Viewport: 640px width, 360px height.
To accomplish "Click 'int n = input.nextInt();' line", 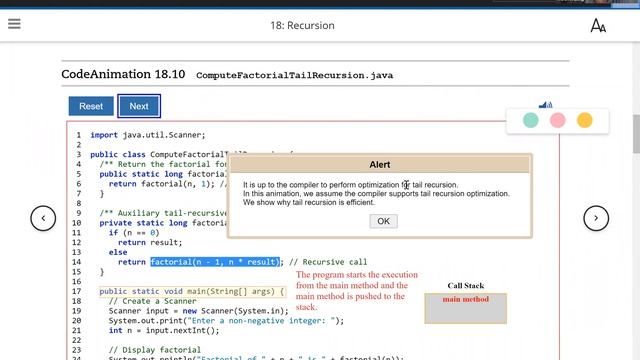I will coord(164,331).
